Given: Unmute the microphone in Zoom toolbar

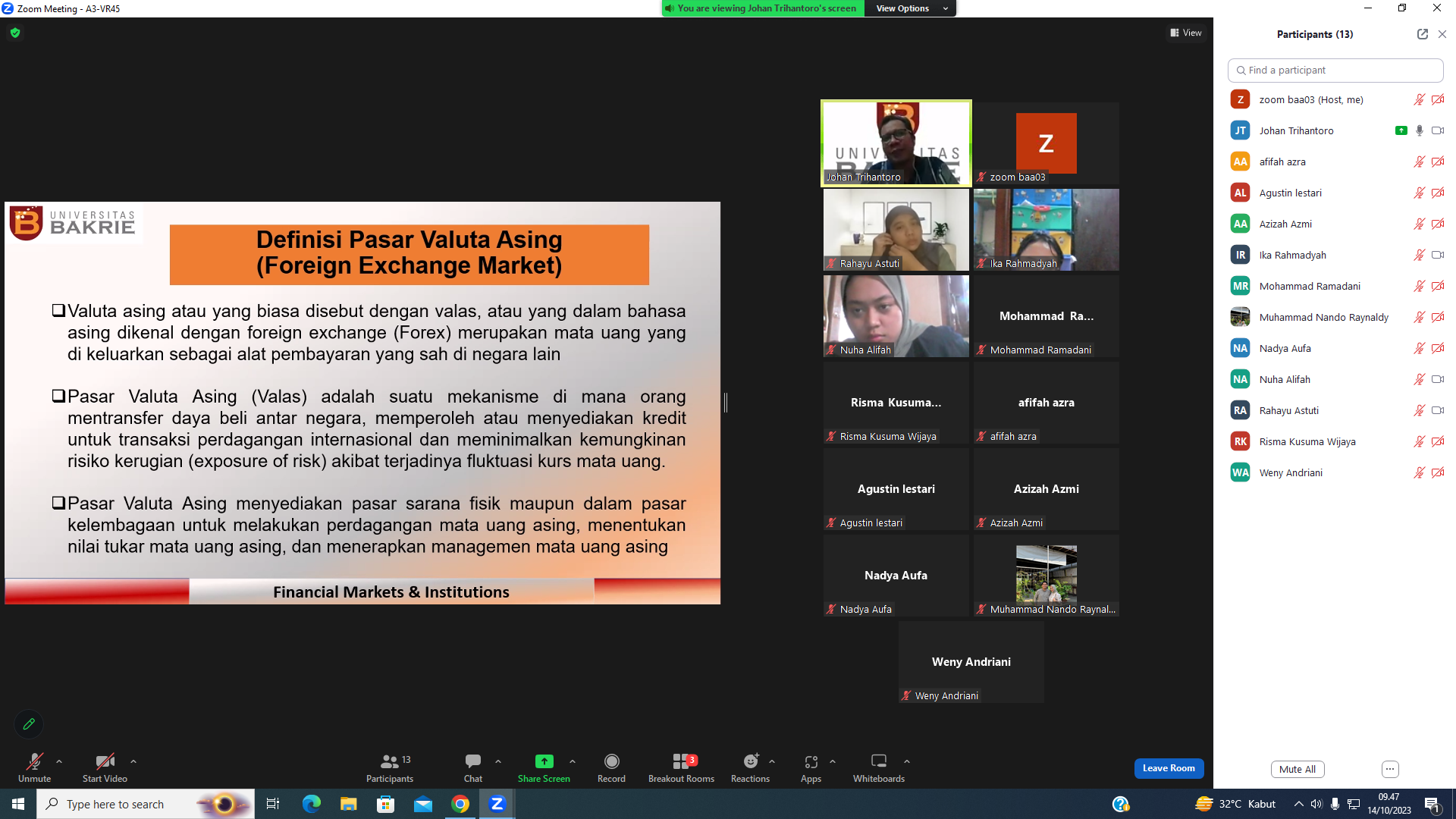Looking at the screenshot, I should tap(34, 767).
